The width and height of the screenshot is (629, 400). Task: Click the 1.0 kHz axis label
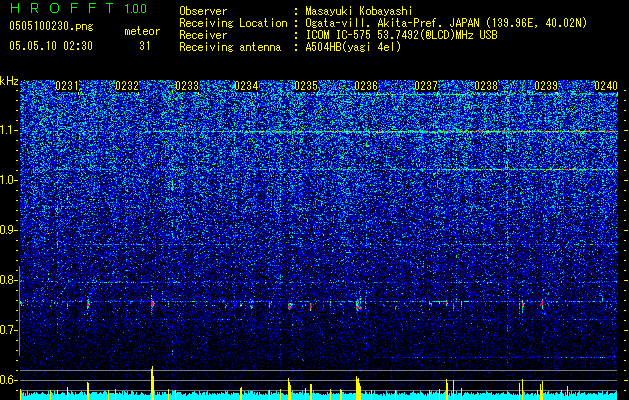(9, 180)
